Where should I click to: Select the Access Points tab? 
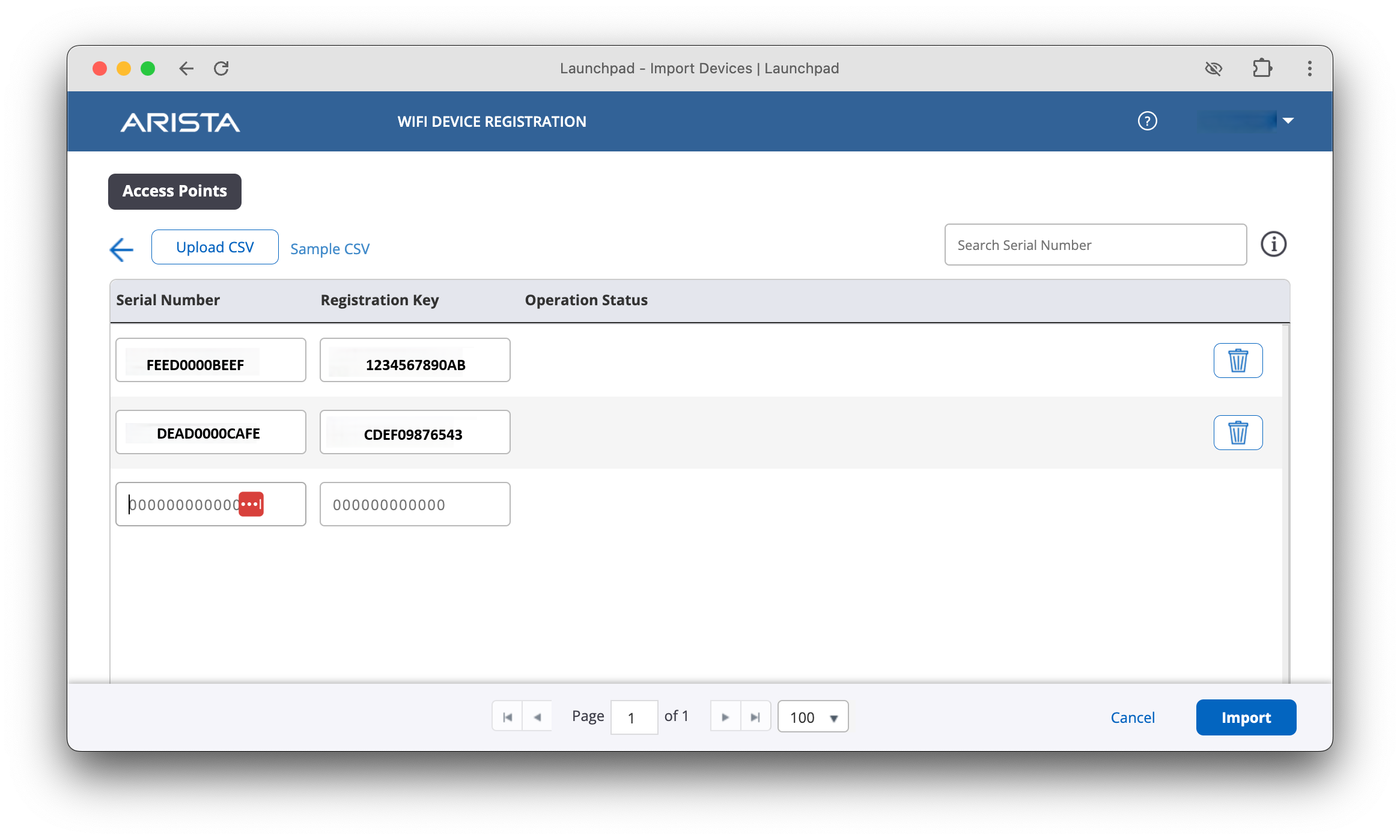(175, 192)
